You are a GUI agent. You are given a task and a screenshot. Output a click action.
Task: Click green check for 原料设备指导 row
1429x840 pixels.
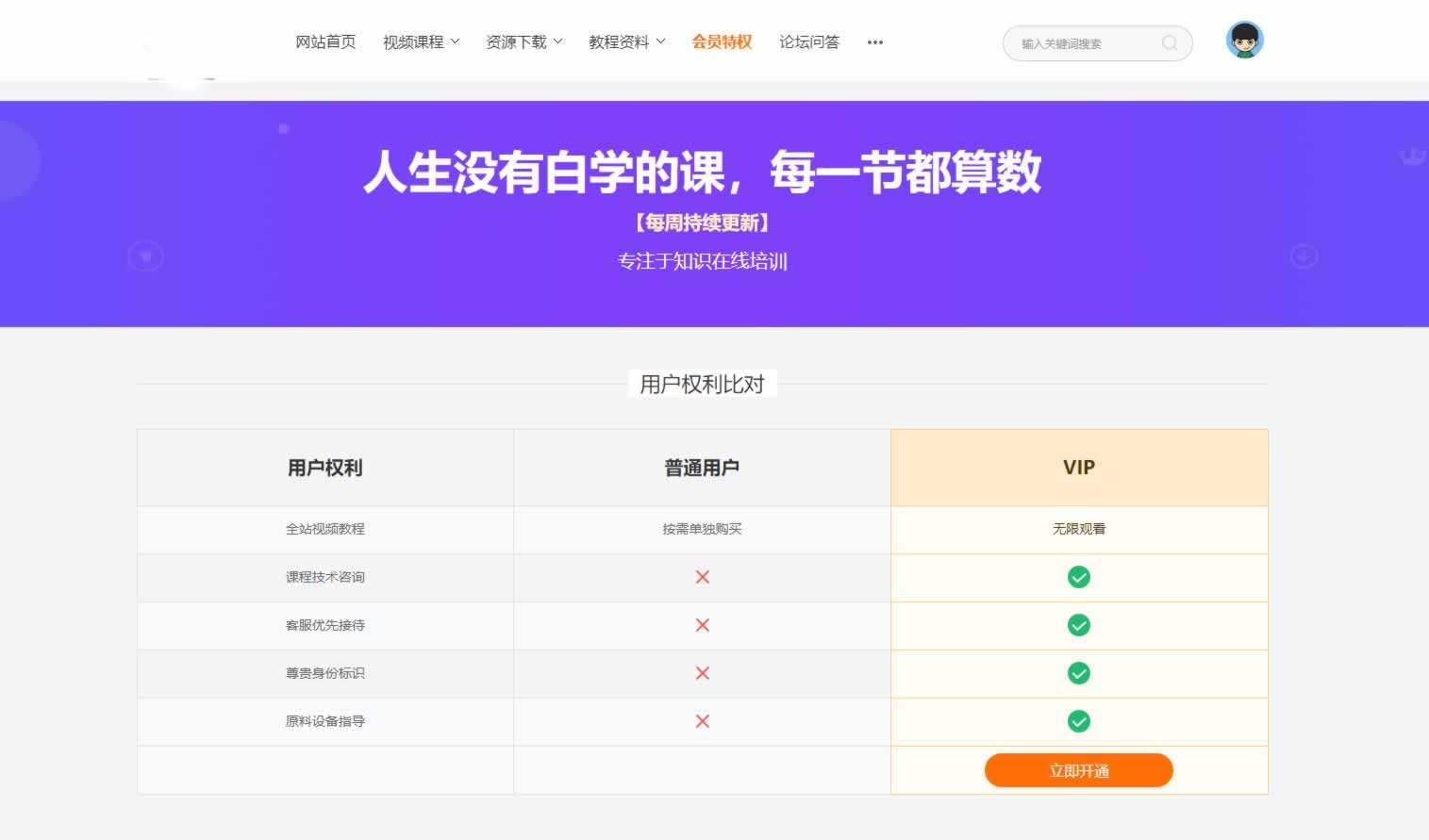pos(1078,721)
